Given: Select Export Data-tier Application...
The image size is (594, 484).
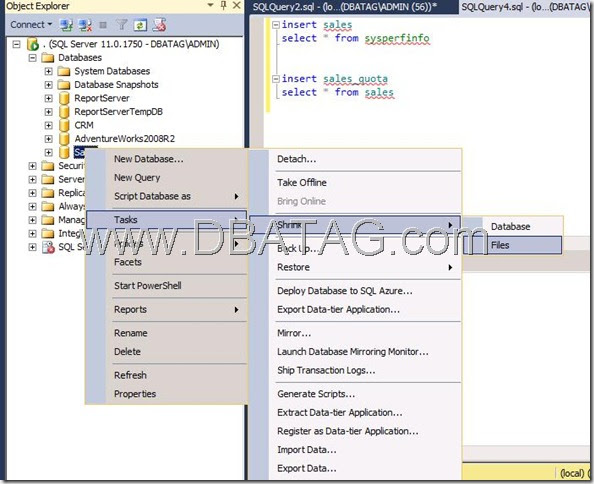Looking at the screenshot, I should (x=355, y=309).
